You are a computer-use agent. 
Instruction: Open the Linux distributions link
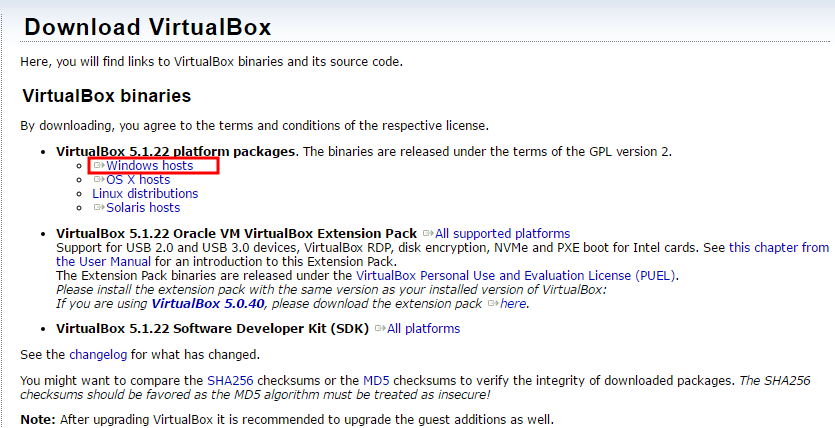[x=145, y=193]
